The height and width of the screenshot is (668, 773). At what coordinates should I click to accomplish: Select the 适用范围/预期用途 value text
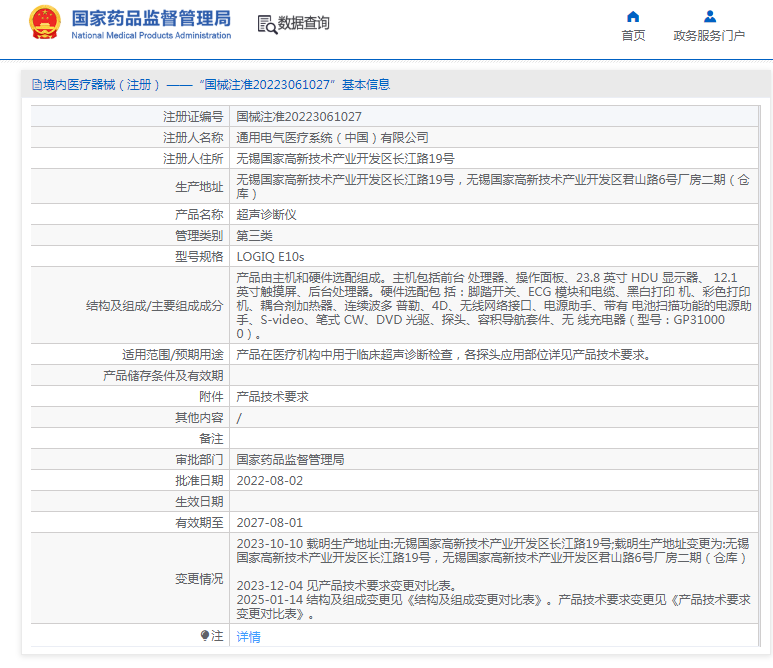[x=443, y=355]
